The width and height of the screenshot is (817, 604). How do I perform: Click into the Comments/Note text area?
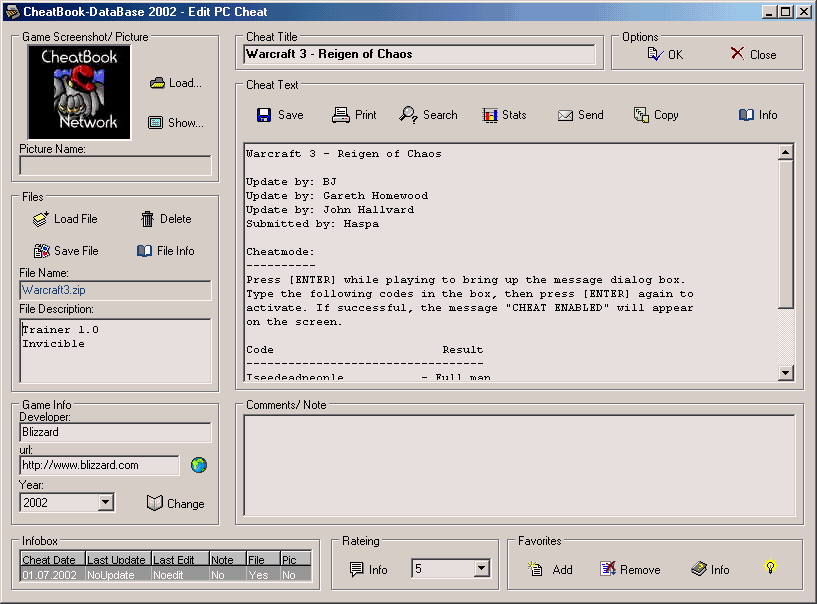519,465
